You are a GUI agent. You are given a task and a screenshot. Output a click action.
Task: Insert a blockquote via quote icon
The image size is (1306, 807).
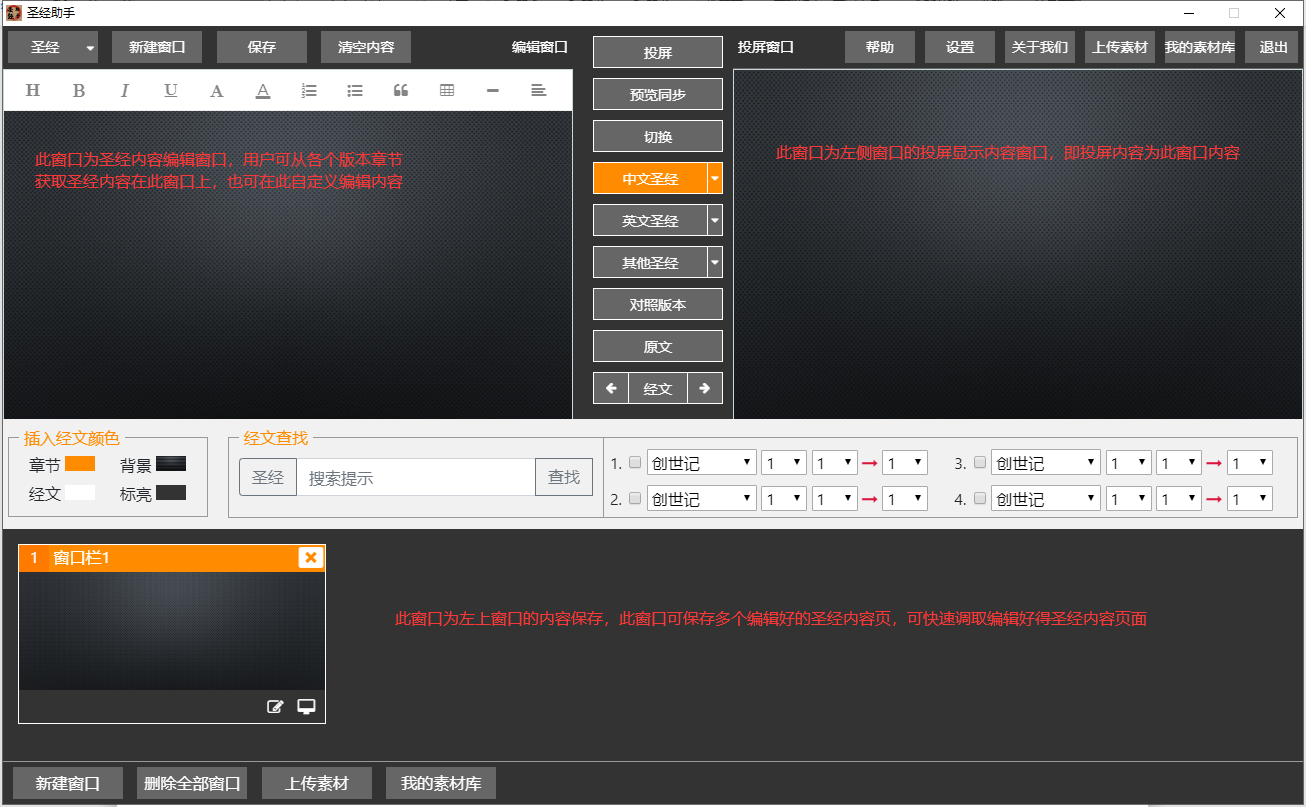(x=401, y=91)
